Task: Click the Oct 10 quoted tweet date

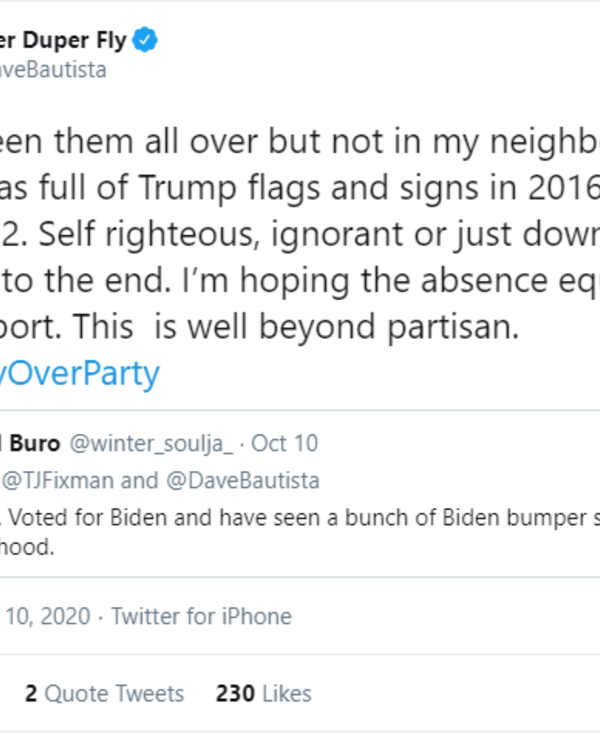Action: 285,442
